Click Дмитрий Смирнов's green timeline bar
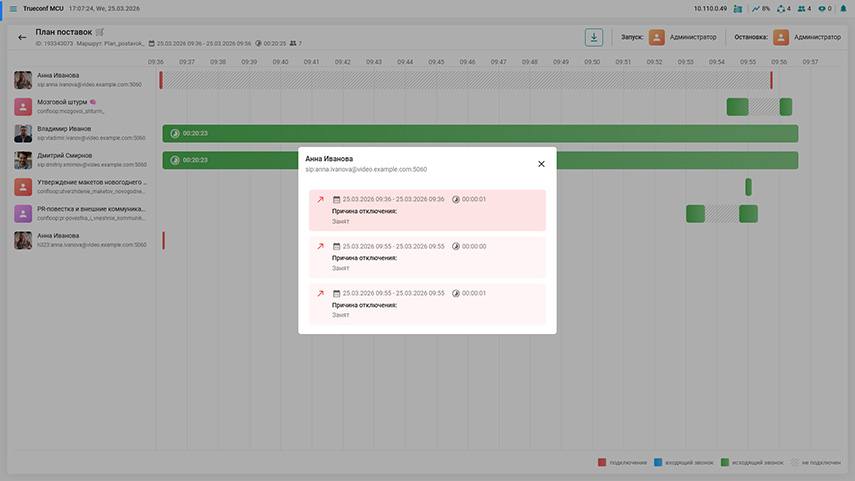This screenshot has width=855, height=481. point(480,160)
